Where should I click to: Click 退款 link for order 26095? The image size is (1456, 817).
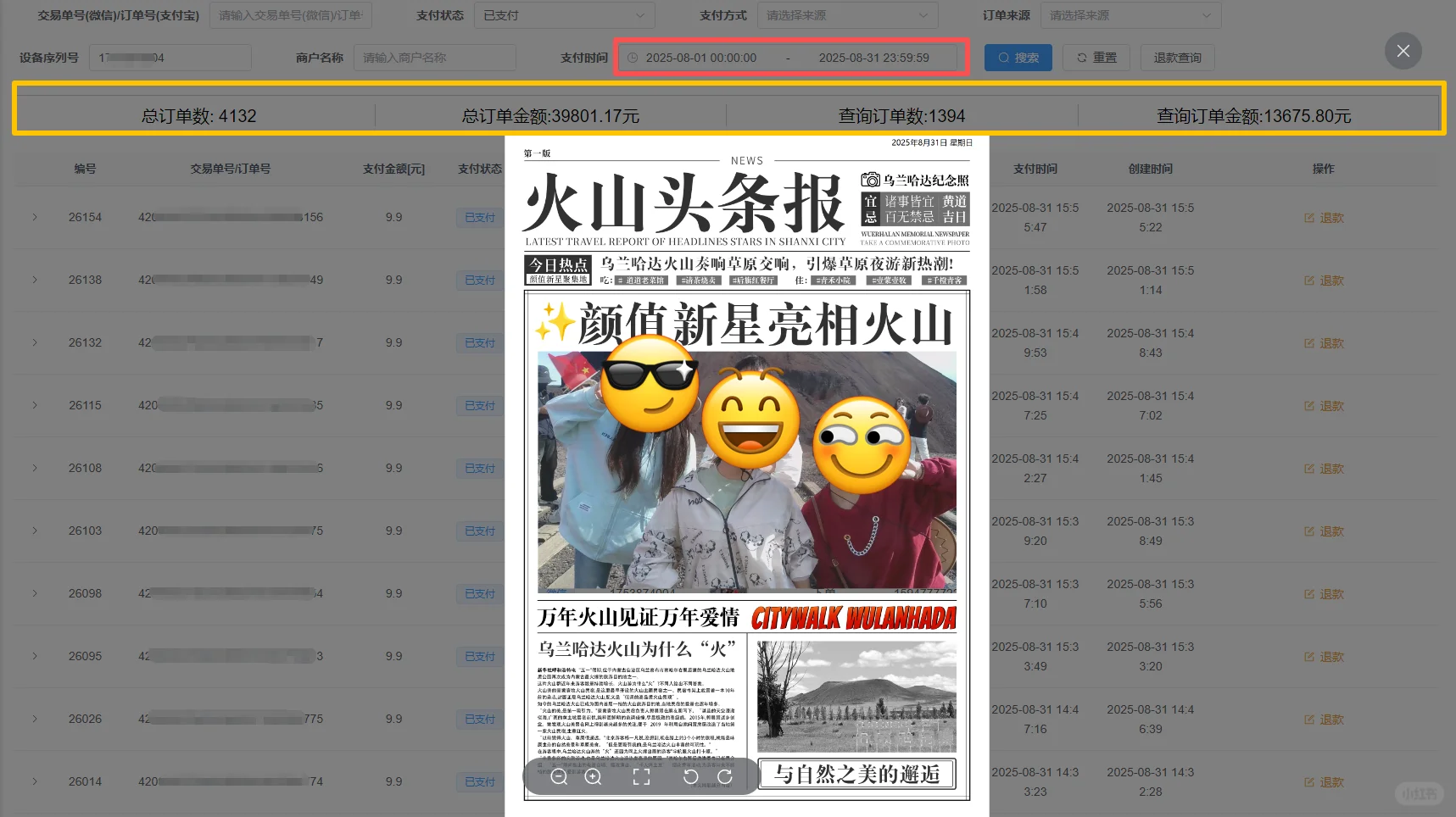pos(1331,656)
